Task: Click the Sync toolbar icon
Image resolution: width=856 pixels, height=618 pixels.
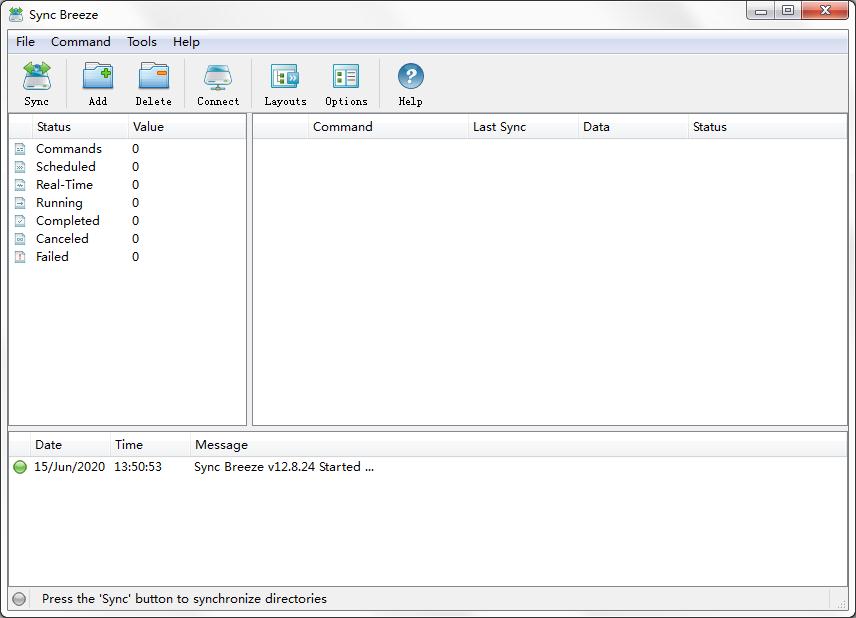Action: pos(37,78)
